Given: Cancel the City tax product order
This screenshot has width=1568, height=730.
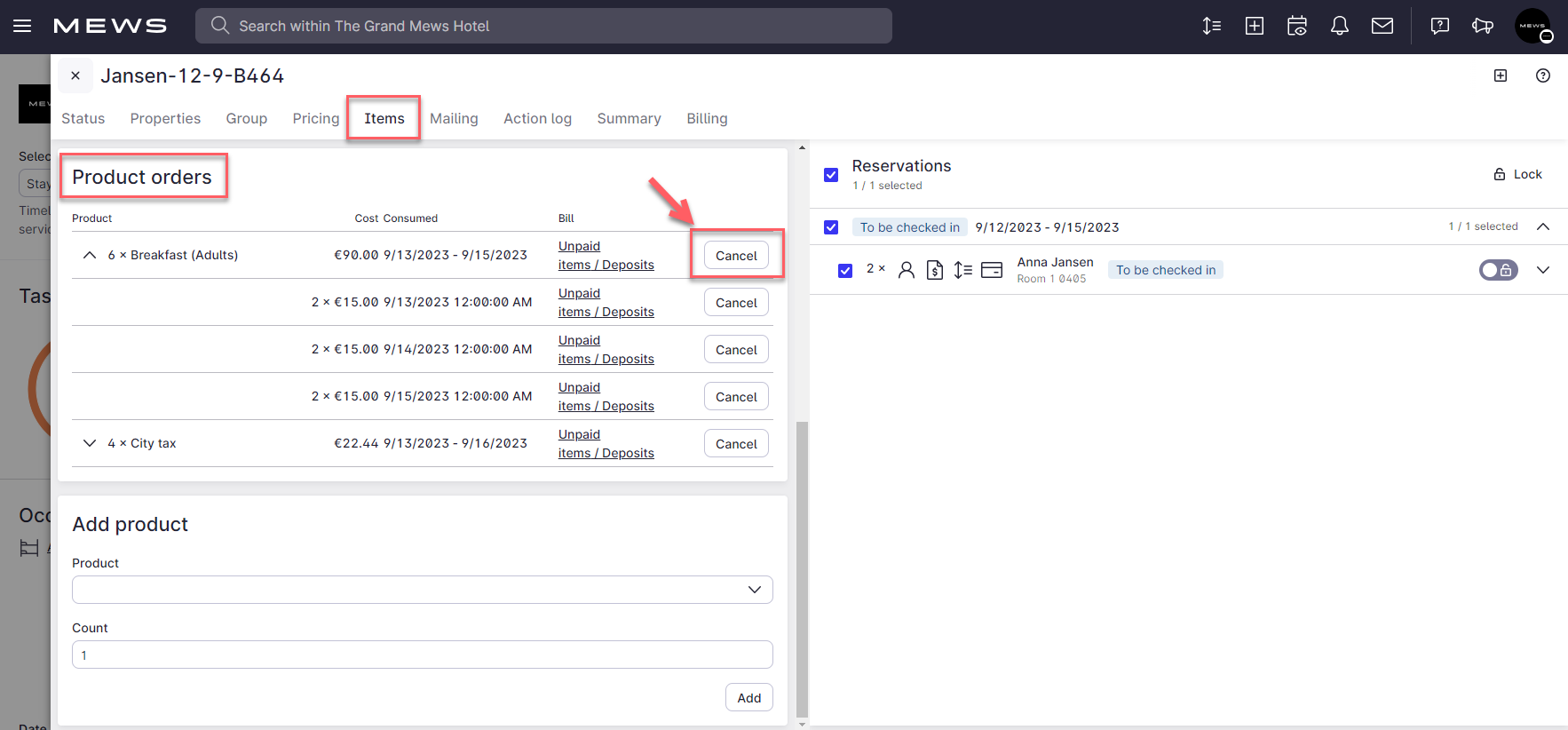Looking at the screenshot, I should click(736, 444).
